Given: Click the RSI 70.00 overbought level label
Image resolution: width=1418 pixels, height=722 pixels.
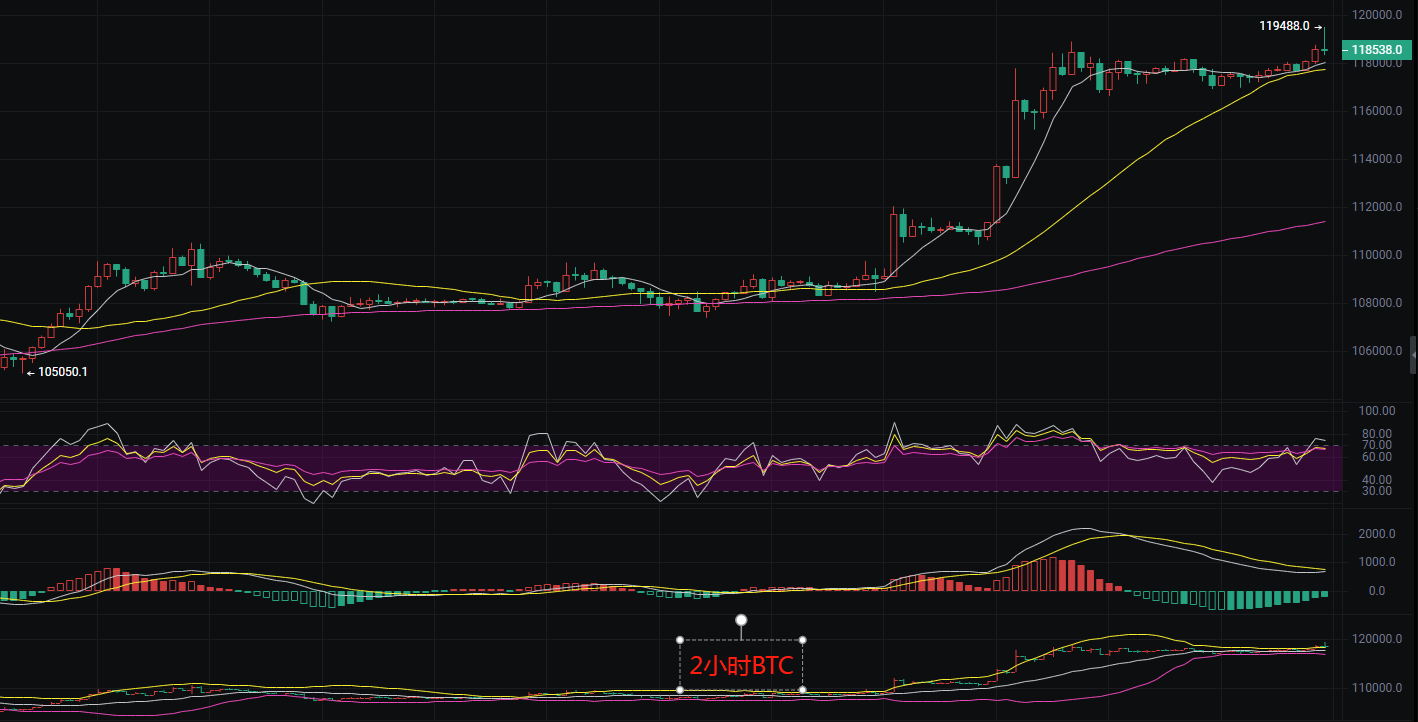Looking at the screenshot, I should point(1376,445).
